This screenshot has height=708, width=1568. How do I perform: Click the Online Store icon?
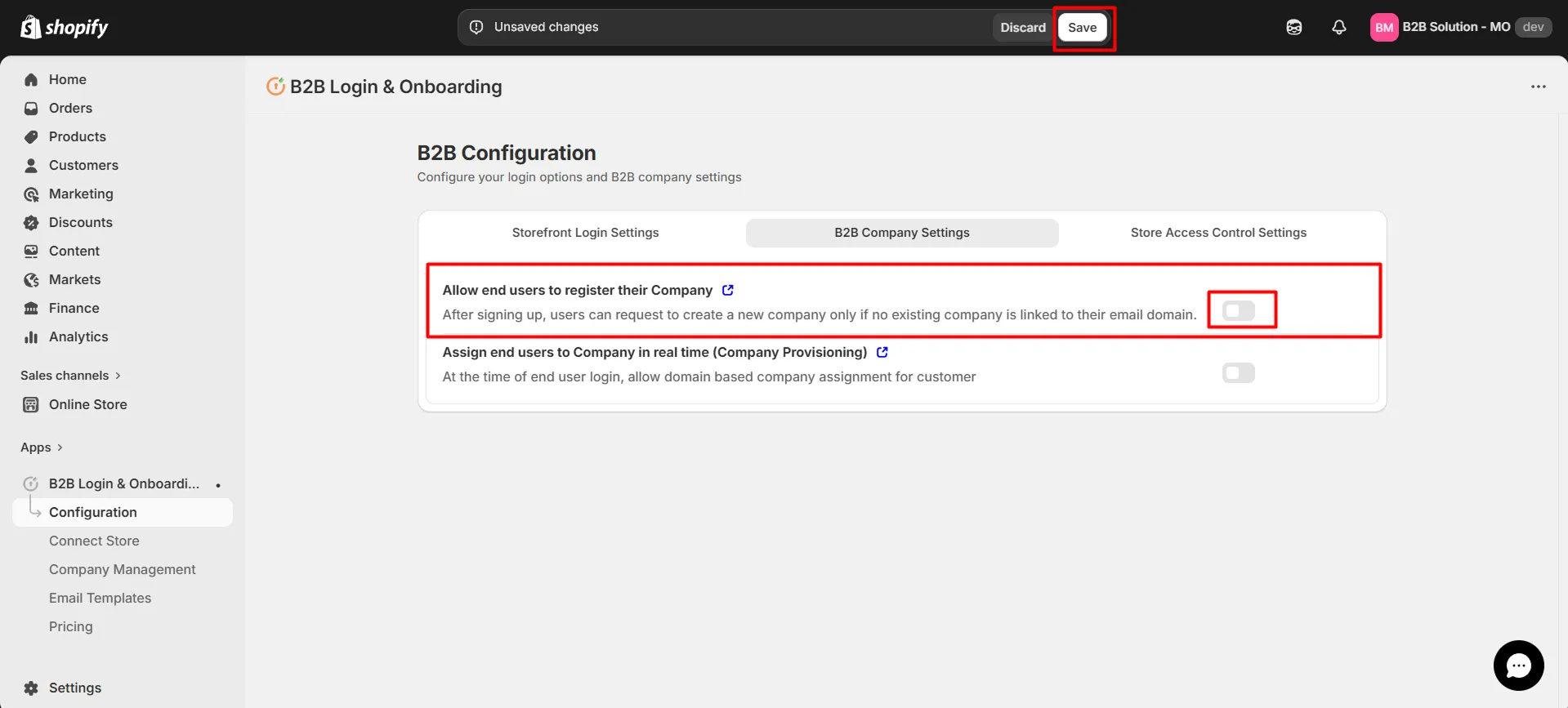click(31, 404)
